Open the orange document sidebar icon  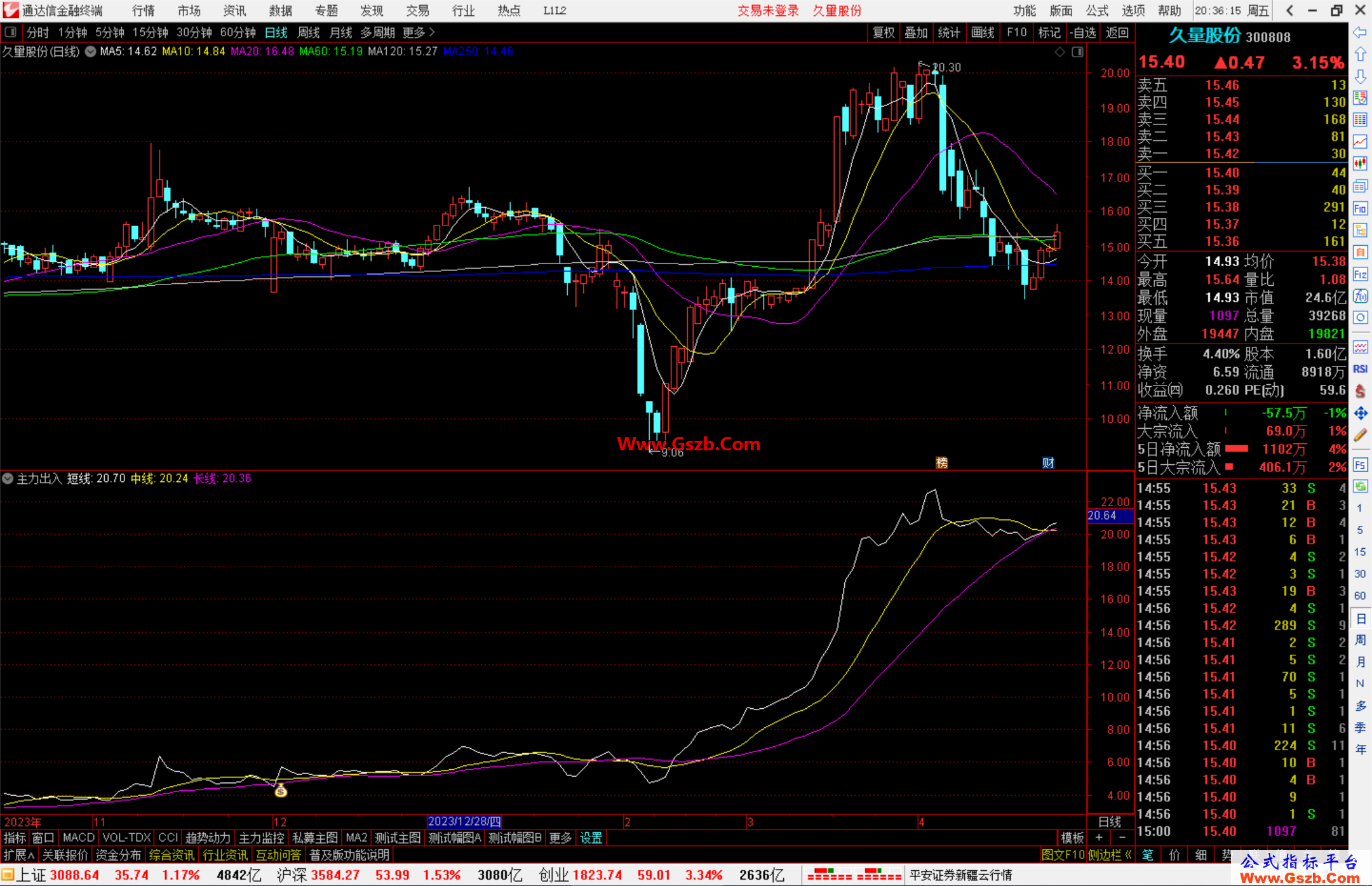tap(1360, 252)
